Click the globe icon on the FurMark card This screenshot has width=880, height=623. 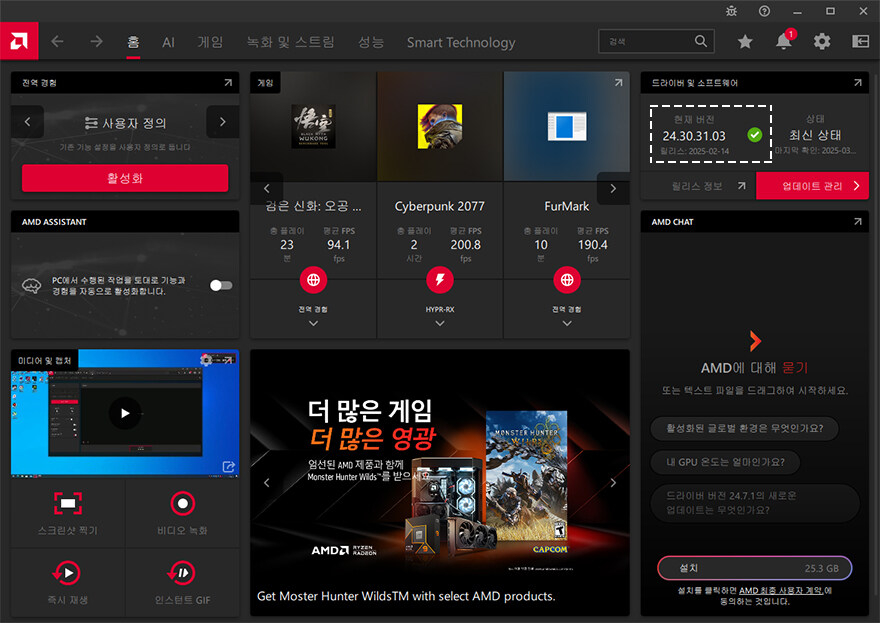(566, 281)
